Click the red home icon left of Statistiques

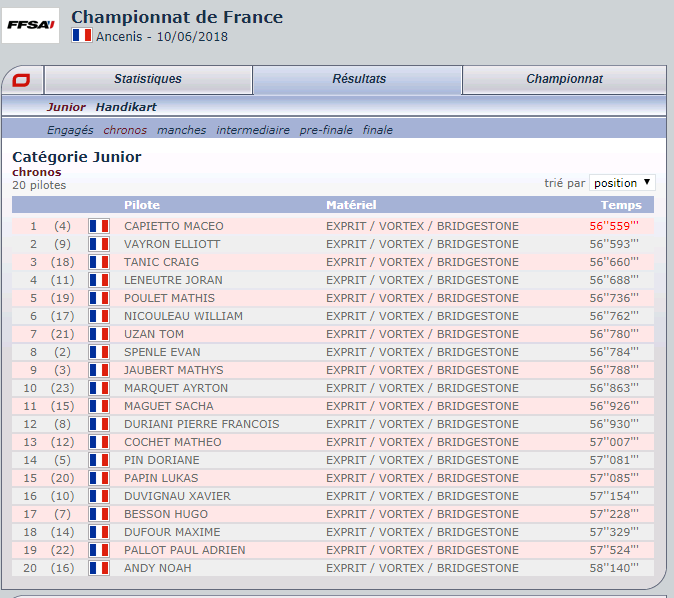tap(22, 80)
